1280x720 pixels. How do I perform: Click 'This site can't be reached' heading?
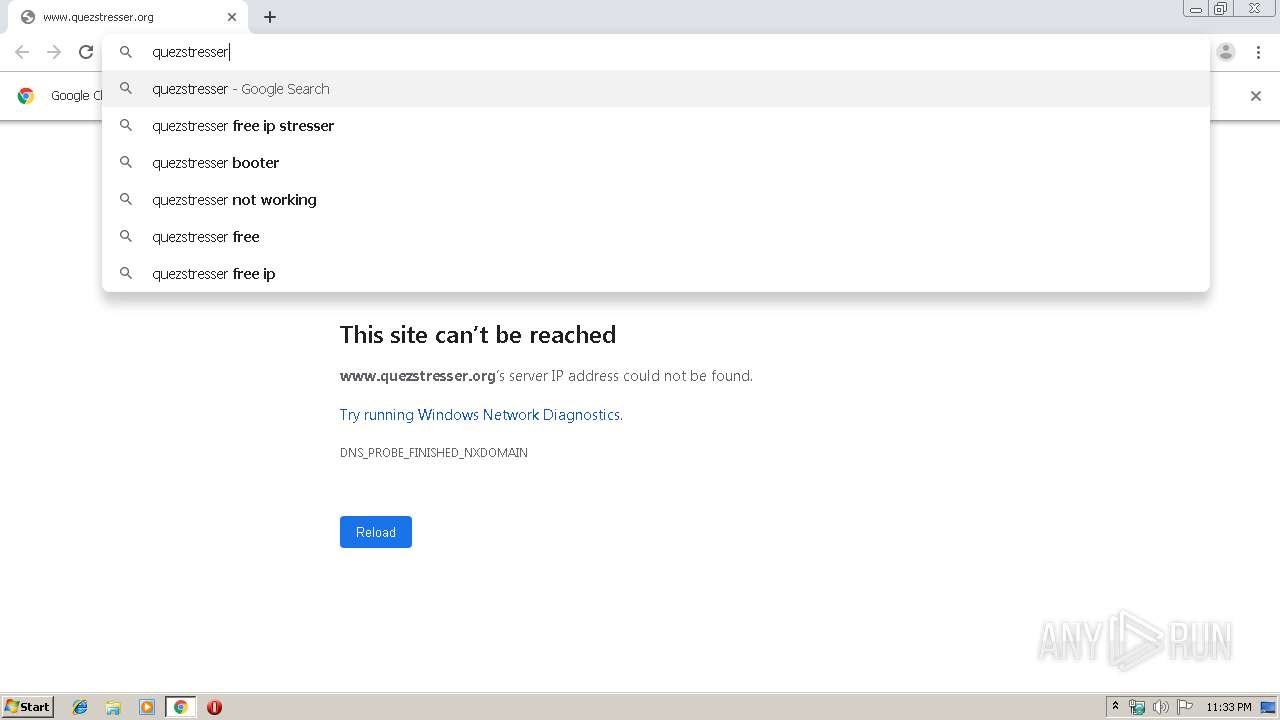click(478, 335)
